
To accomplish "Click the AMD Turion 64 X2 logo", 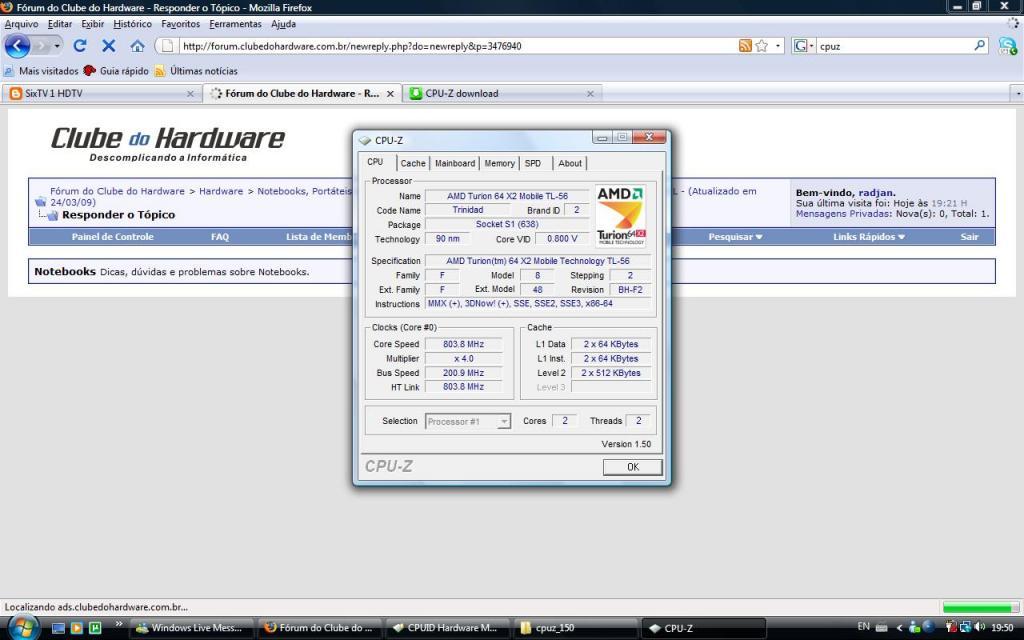I will [620, 216].
